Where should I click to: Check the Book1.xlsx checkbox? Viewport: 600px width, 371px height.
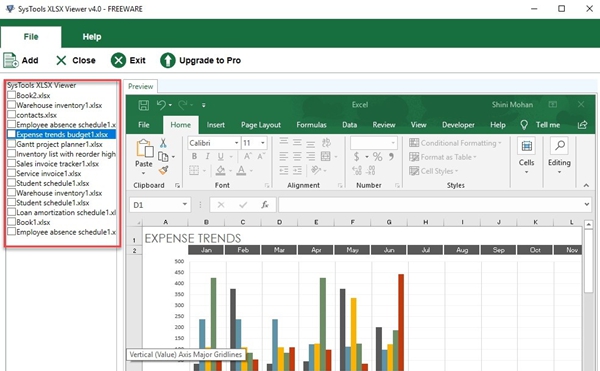(x=11, y=221)
